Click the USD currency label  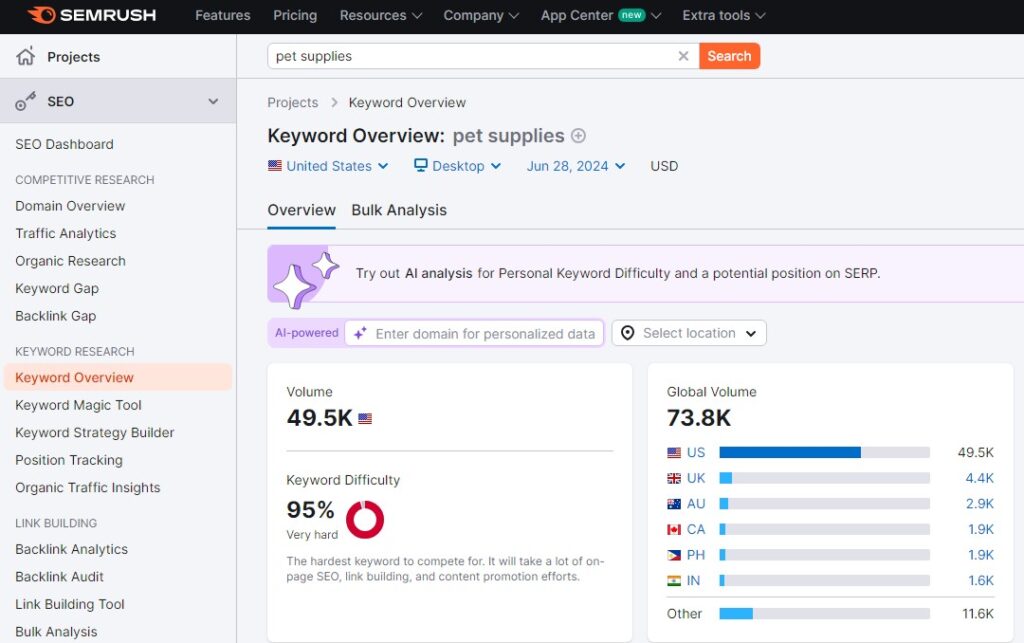pyautogui.click(x=664, y=166)
